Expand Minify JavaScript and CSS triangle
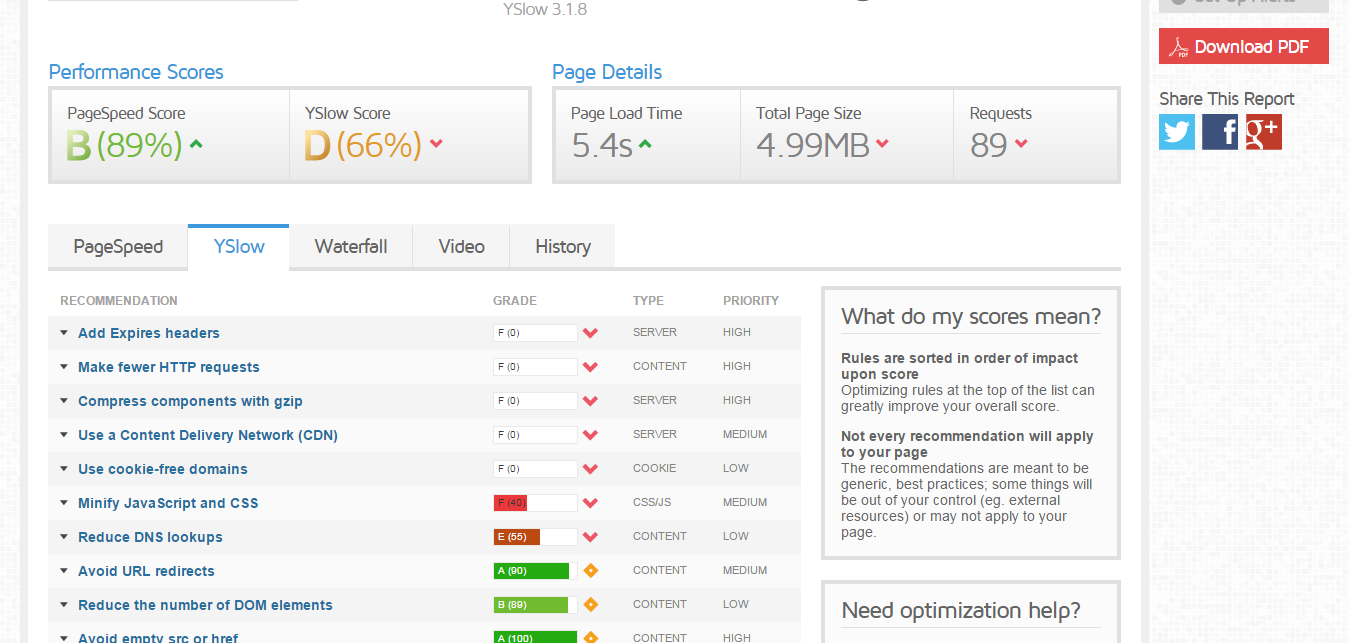 [64, 503]
